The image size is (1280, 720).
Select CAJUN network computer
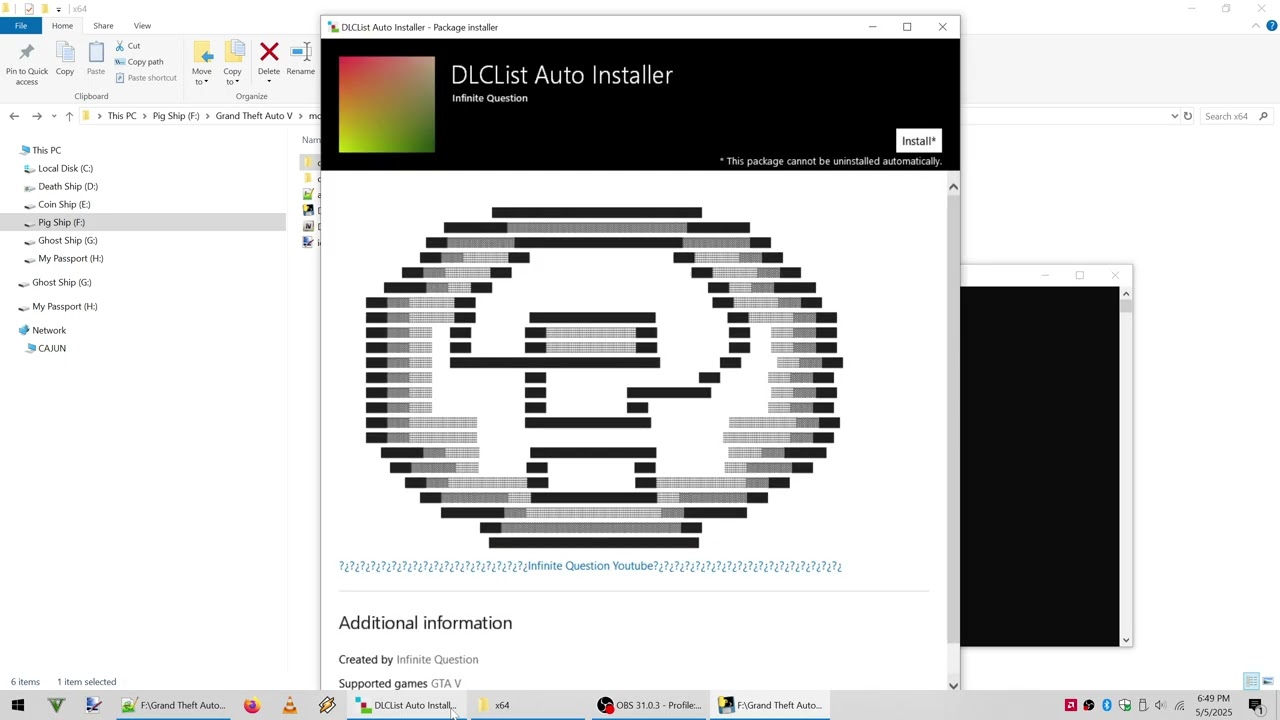(x=51, y=348)
